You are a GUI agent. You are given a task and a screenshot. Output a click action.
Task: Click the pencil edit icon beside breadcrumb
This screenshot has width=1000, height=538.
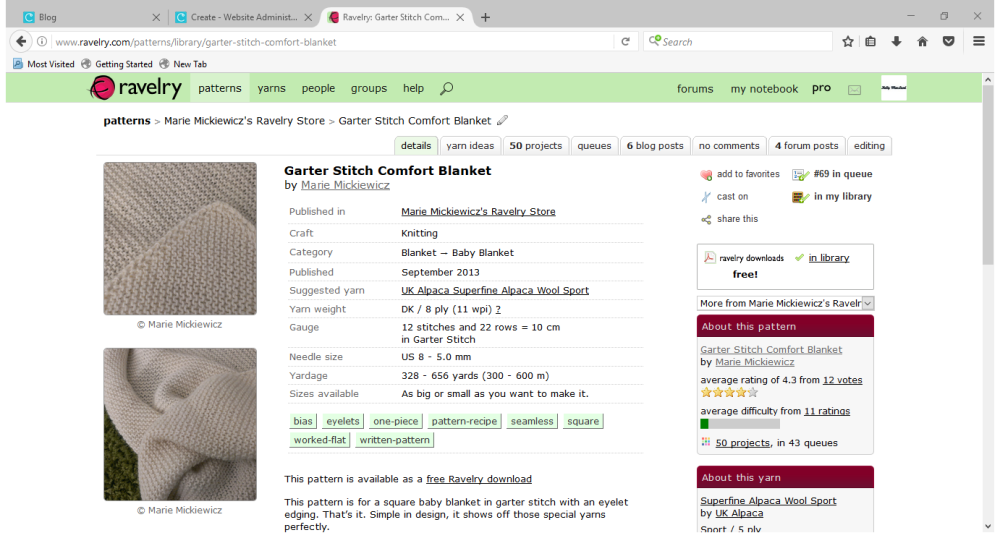pyautogui.click(x=503, y=120)
